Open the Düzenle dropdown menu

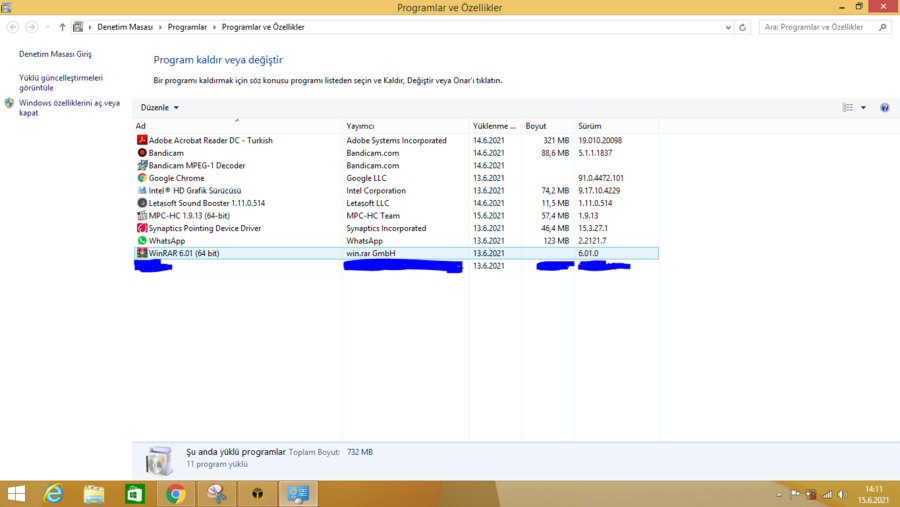pos(160,107)
